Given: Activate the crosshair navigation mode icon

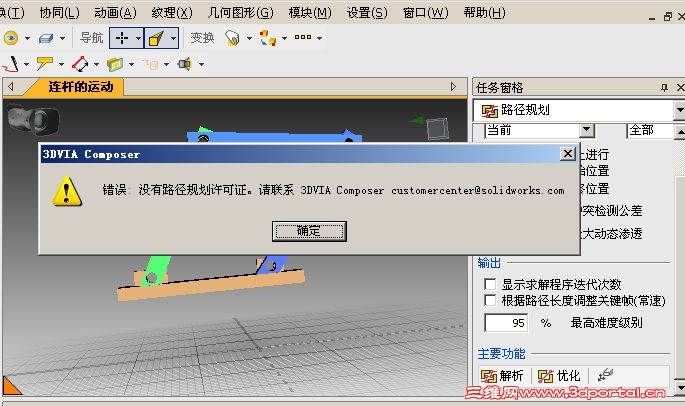Looking at the screenshot, I should 121,38.
